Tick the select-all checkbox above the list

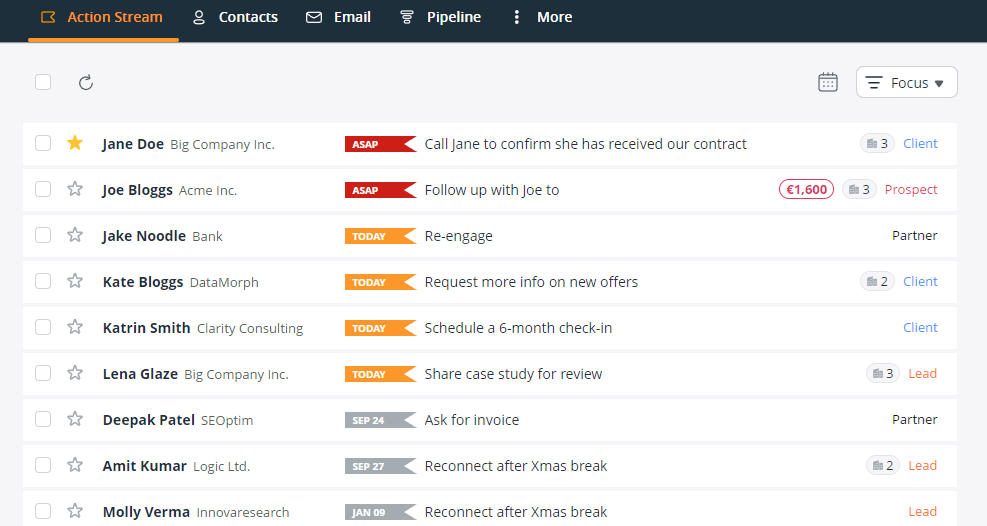click(43, 82)
